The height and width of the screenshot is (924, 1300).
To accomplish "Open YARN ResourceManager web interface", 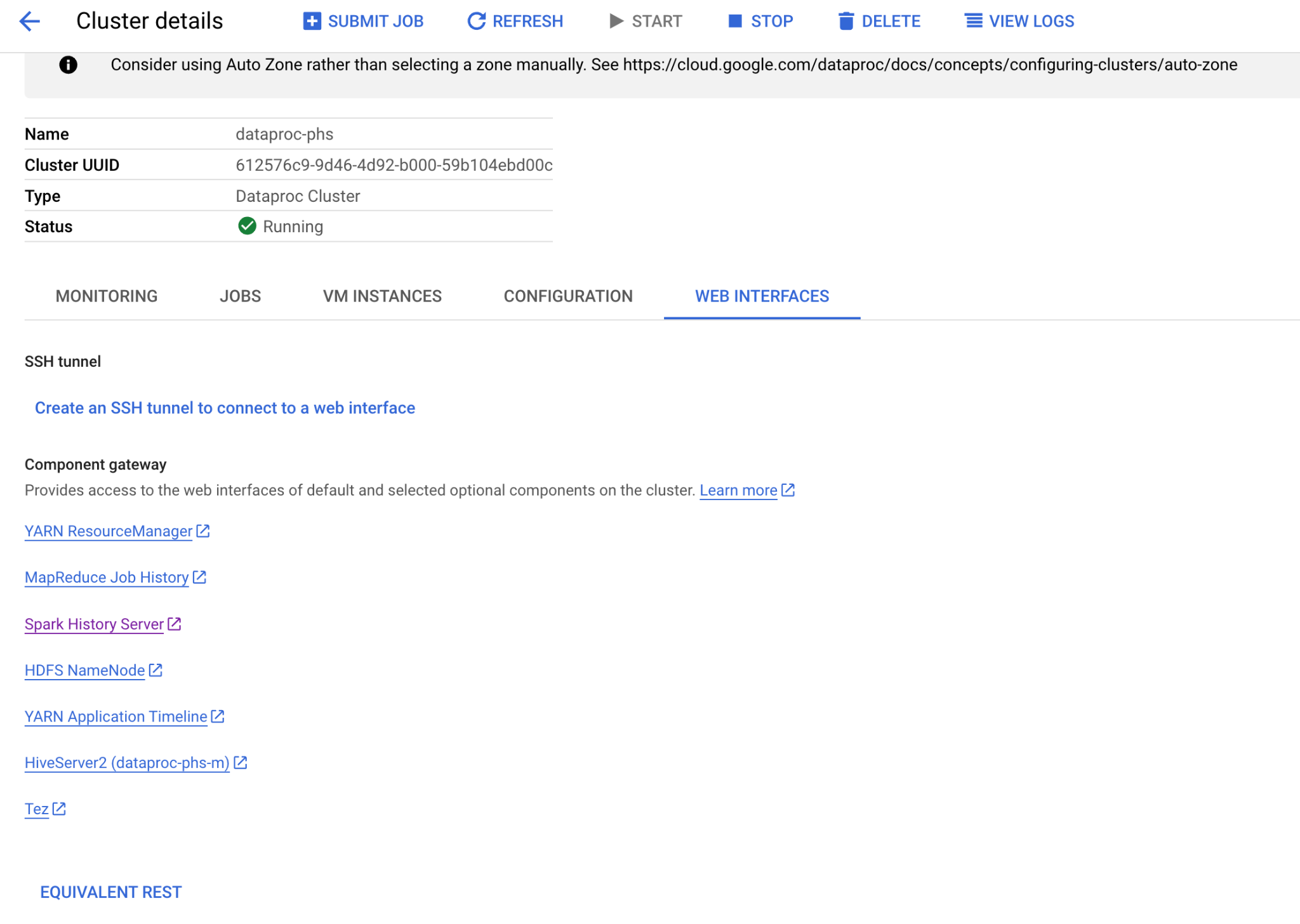I will 108,531.
